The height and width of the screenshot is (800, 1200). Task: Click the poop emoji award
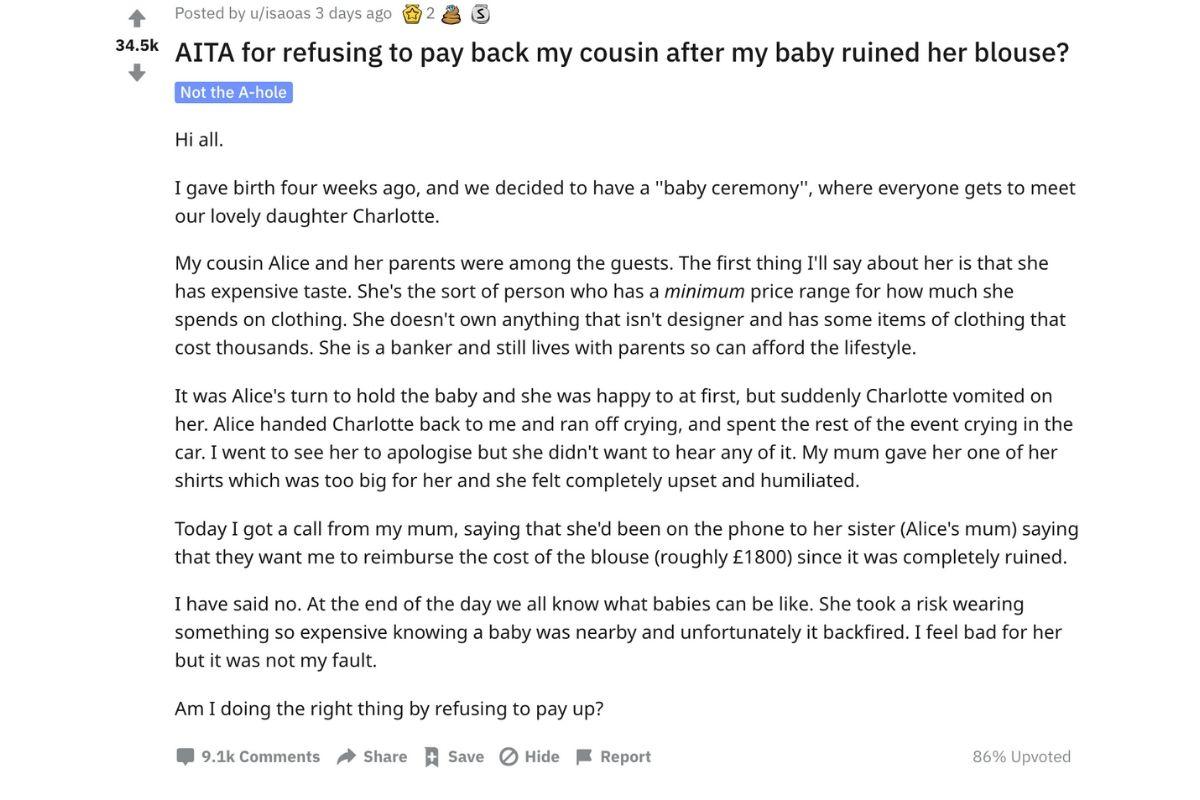click(x=451, y=14)
